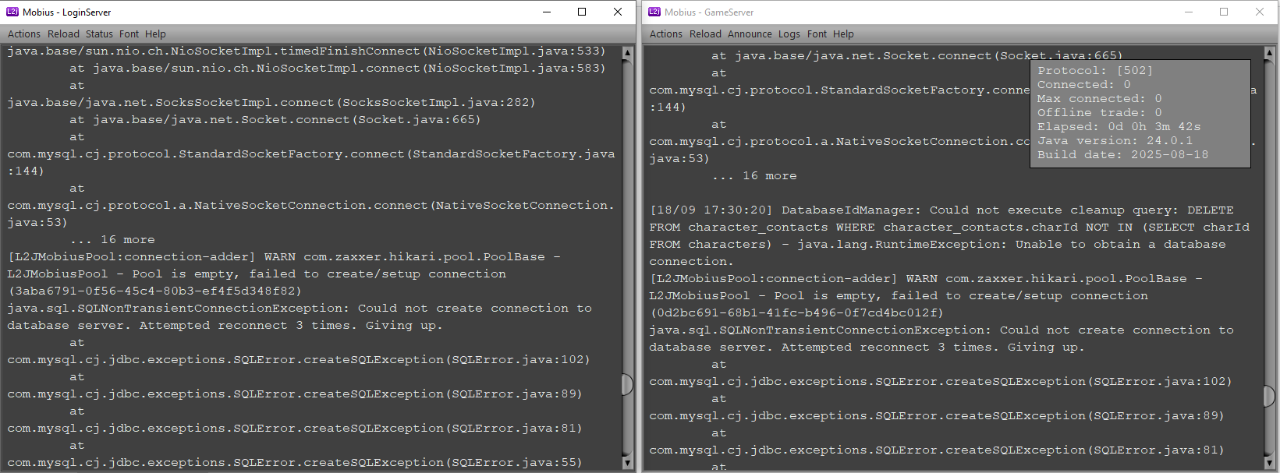Click the LoginServer console scrollbar thumb
This screenshot has height=473, width=1280.
click(627, 385)
